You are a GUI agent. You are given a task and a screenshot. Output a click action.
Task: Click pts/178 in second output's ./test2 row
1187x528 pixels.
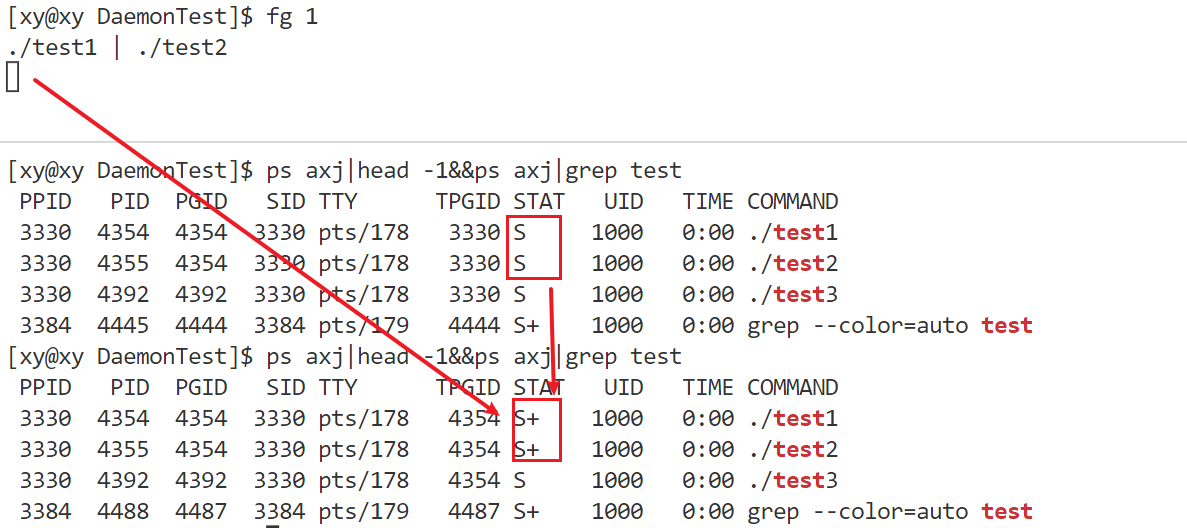pyautogui.click(x=363, y=450)
